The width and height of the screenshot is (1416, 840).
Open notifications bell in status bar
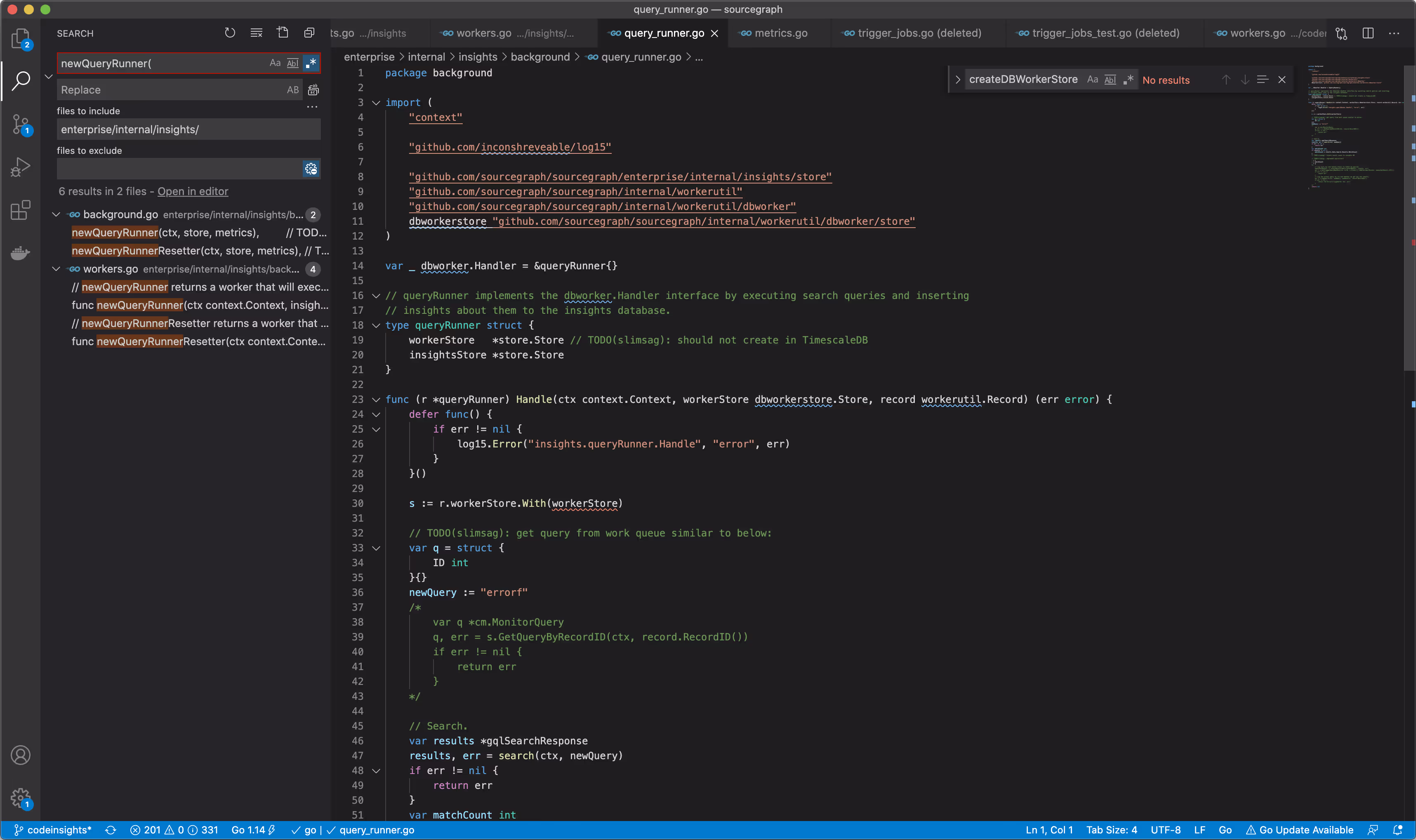coord(1397,830)
